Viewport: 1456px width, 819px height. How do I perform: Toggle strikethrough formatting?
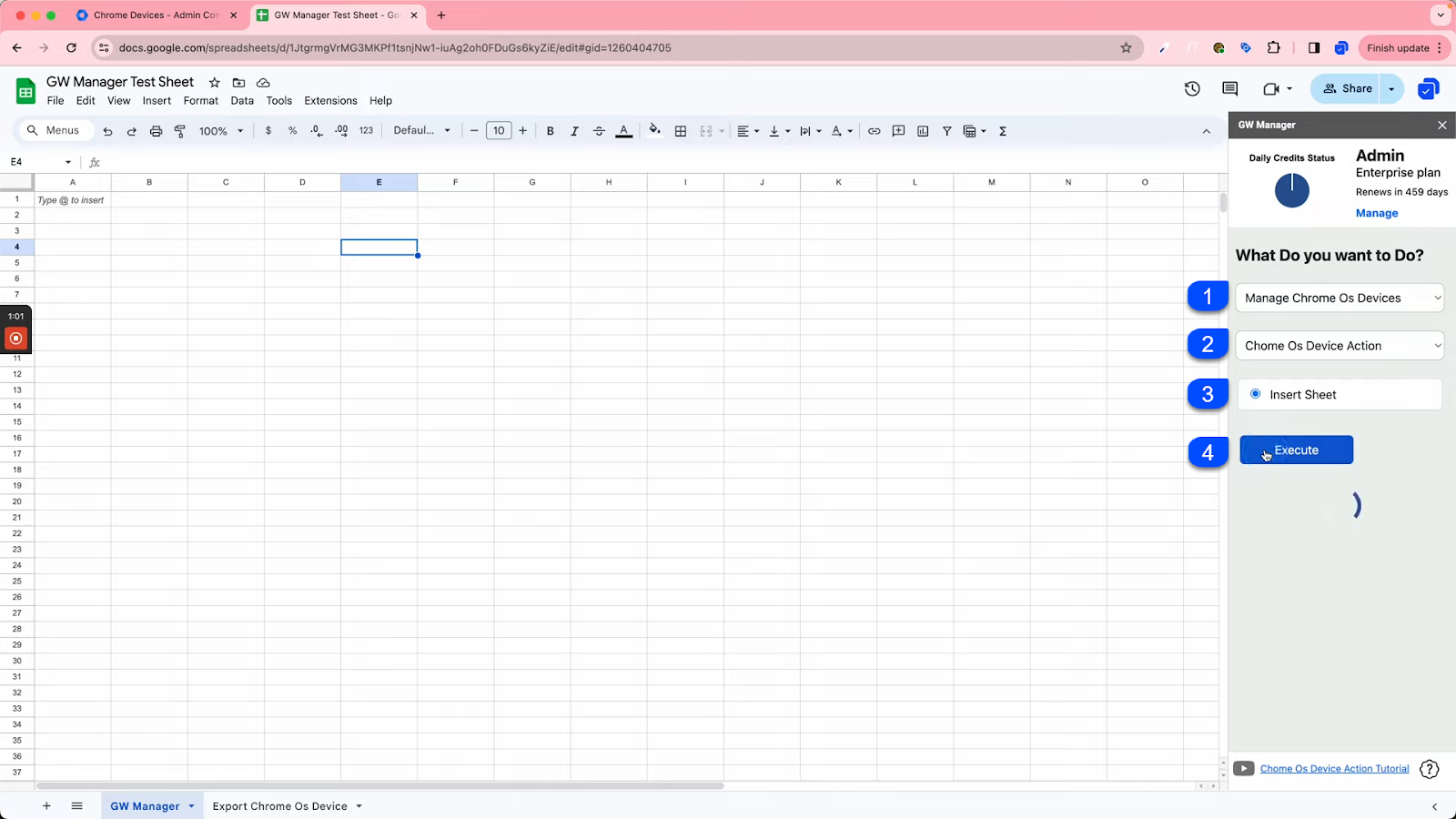click(x=599, y=131)
